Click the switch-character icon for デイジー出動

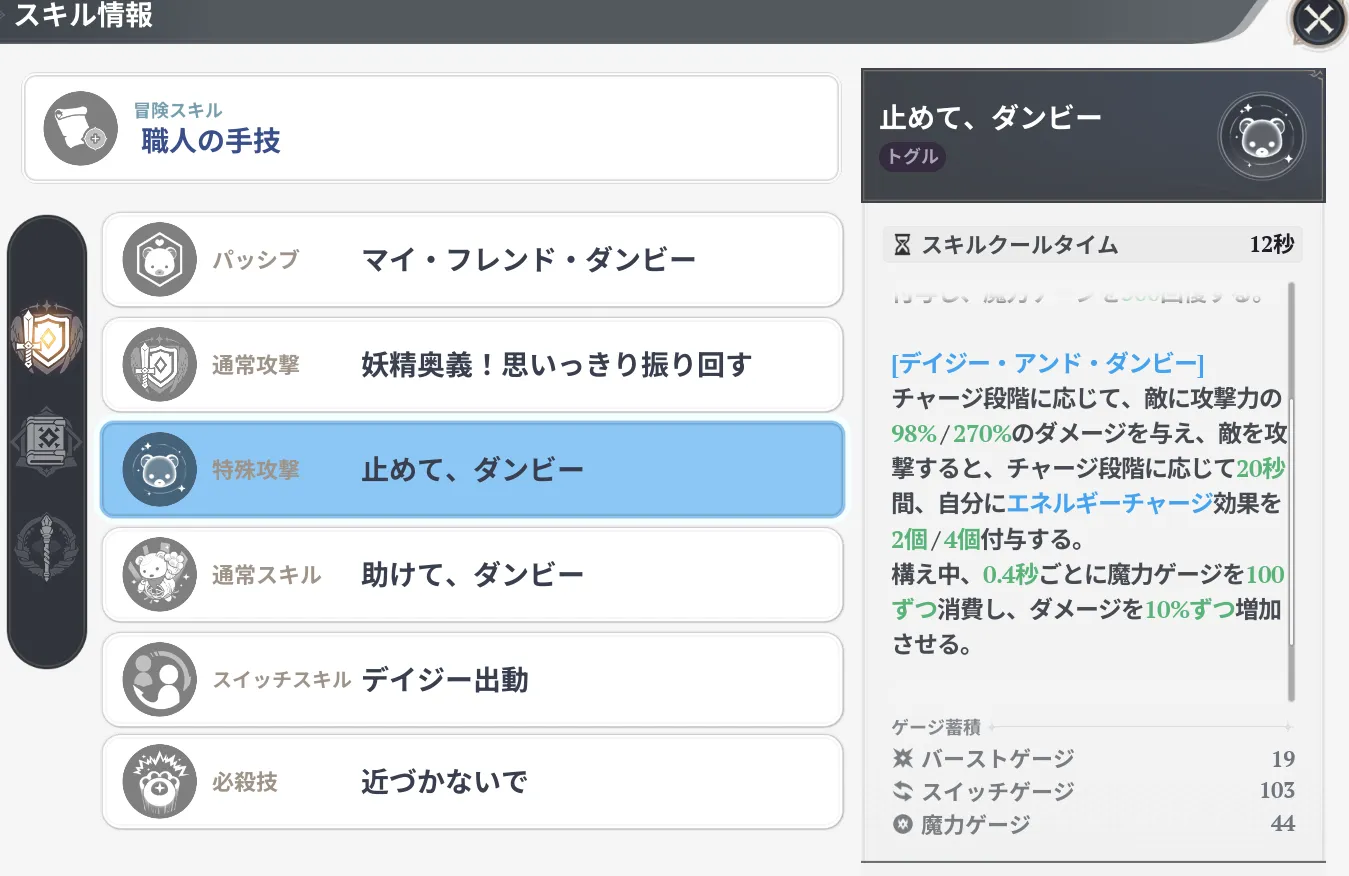coord(159,680)
